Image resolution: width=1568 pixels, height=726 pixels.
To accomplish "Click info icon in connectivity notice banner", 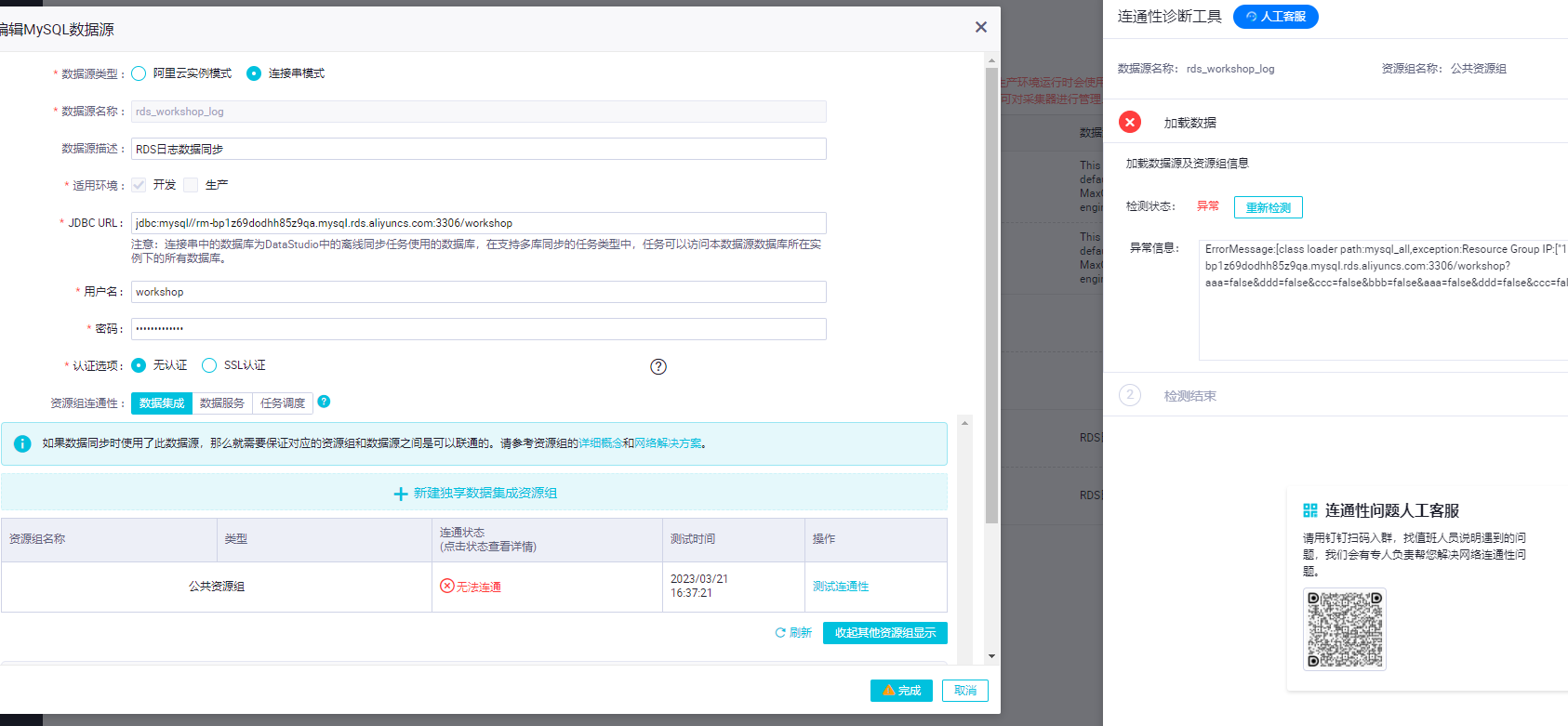I will tap(22, 444).
